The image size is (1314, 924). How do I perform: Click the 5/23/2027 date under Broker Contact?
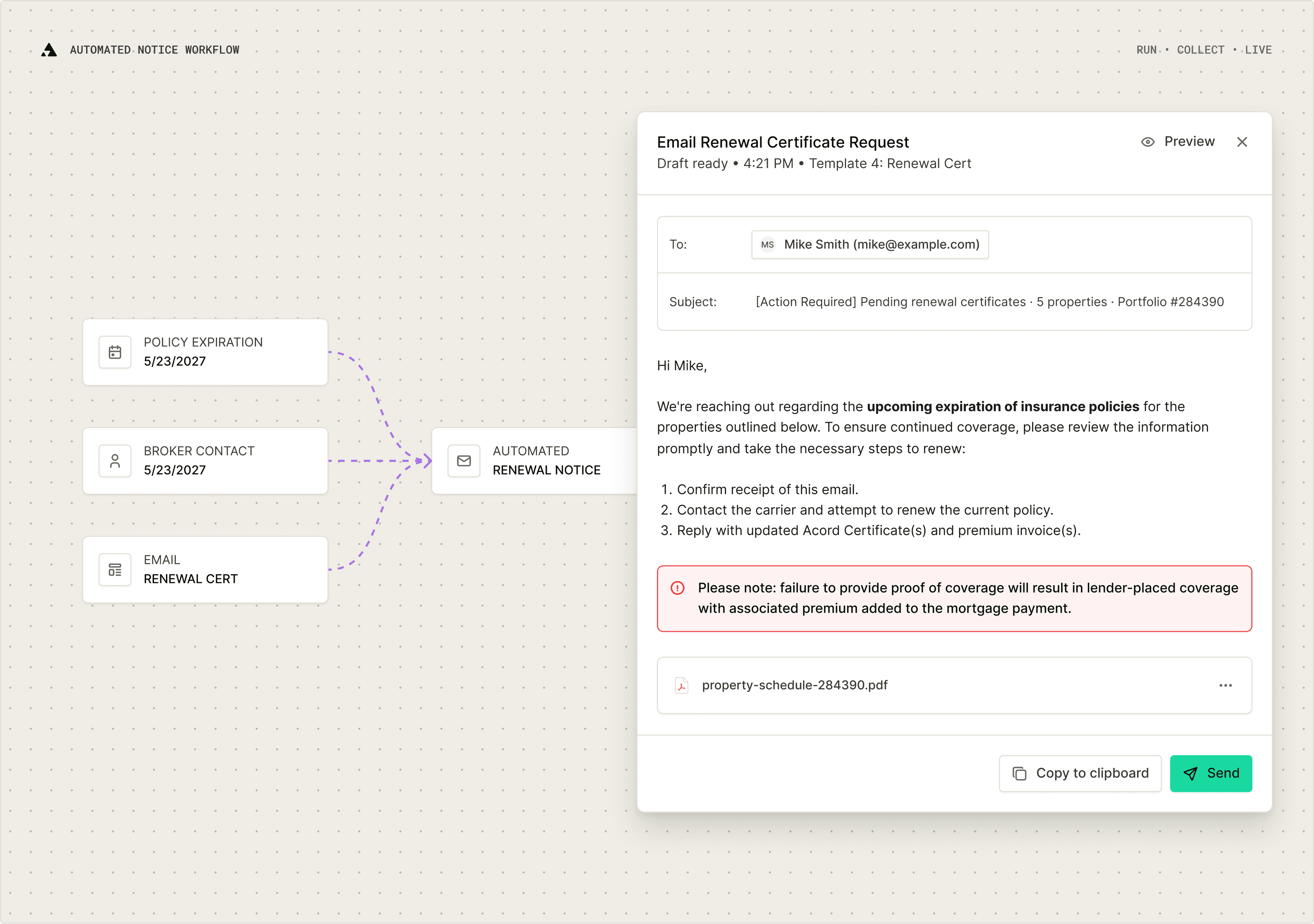coord(175,470)
